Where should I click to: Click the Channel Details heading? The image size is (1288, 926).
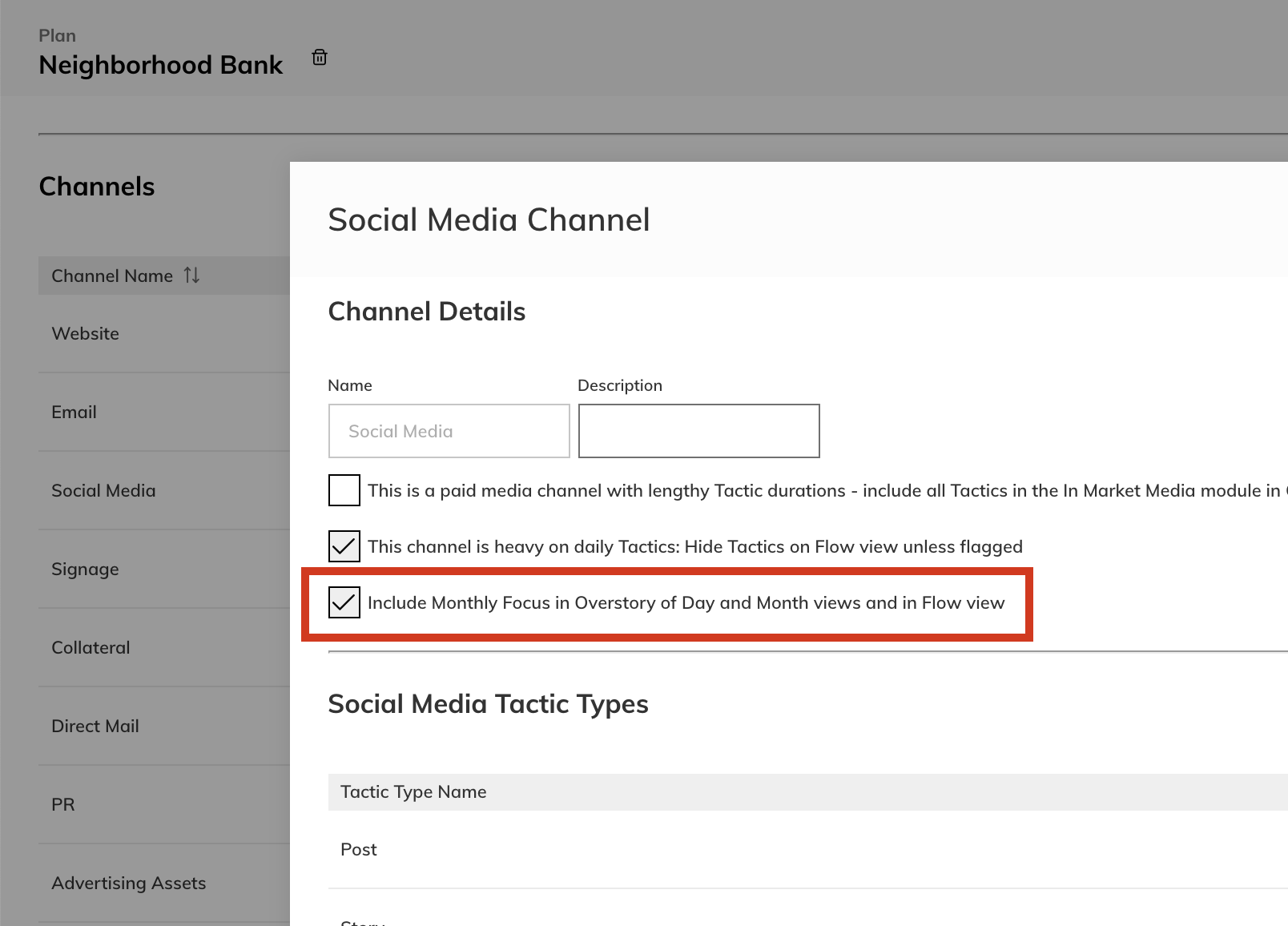427,311
